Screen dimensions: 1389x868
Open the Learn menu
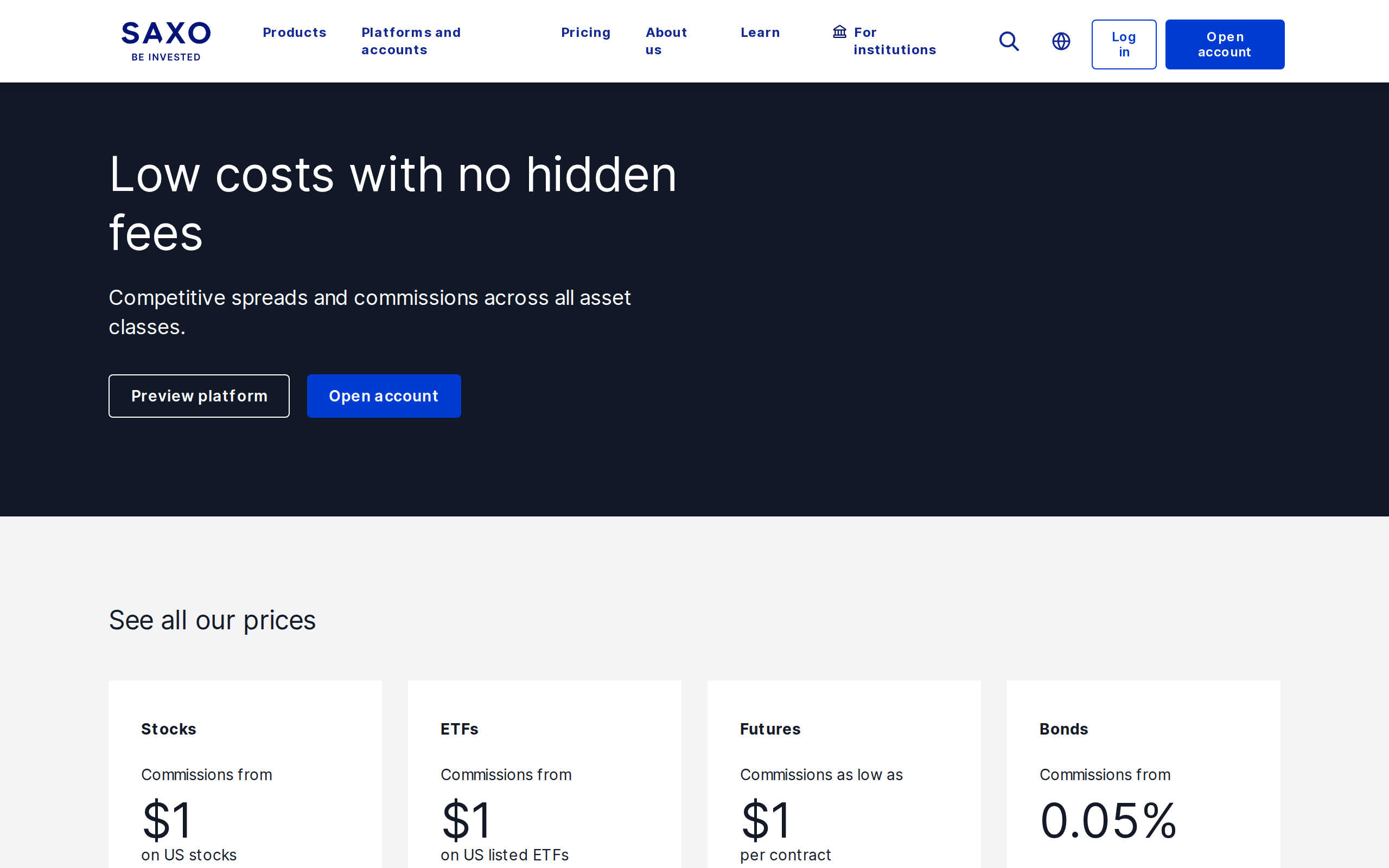tap(760, 32)
